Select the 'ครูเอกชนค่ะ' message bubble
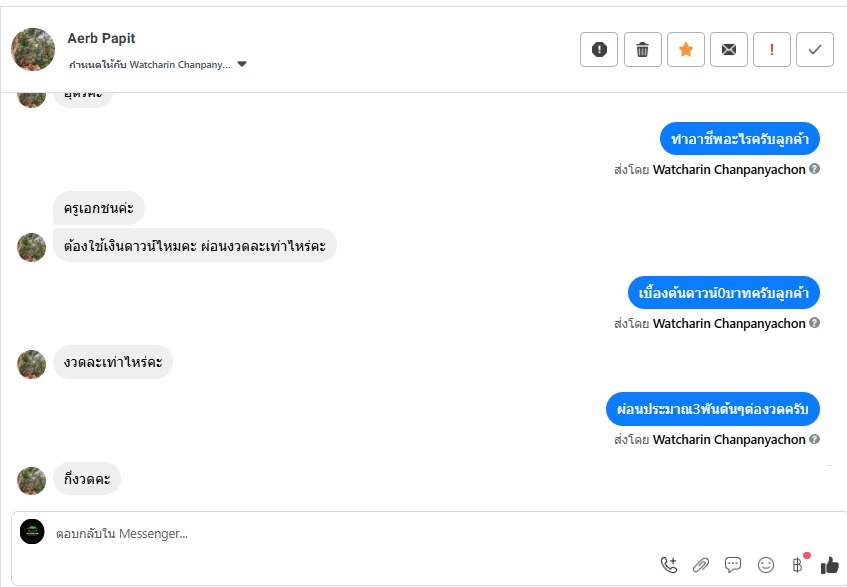The width and height of the screenshot is (847, 587). click(99, 208)
